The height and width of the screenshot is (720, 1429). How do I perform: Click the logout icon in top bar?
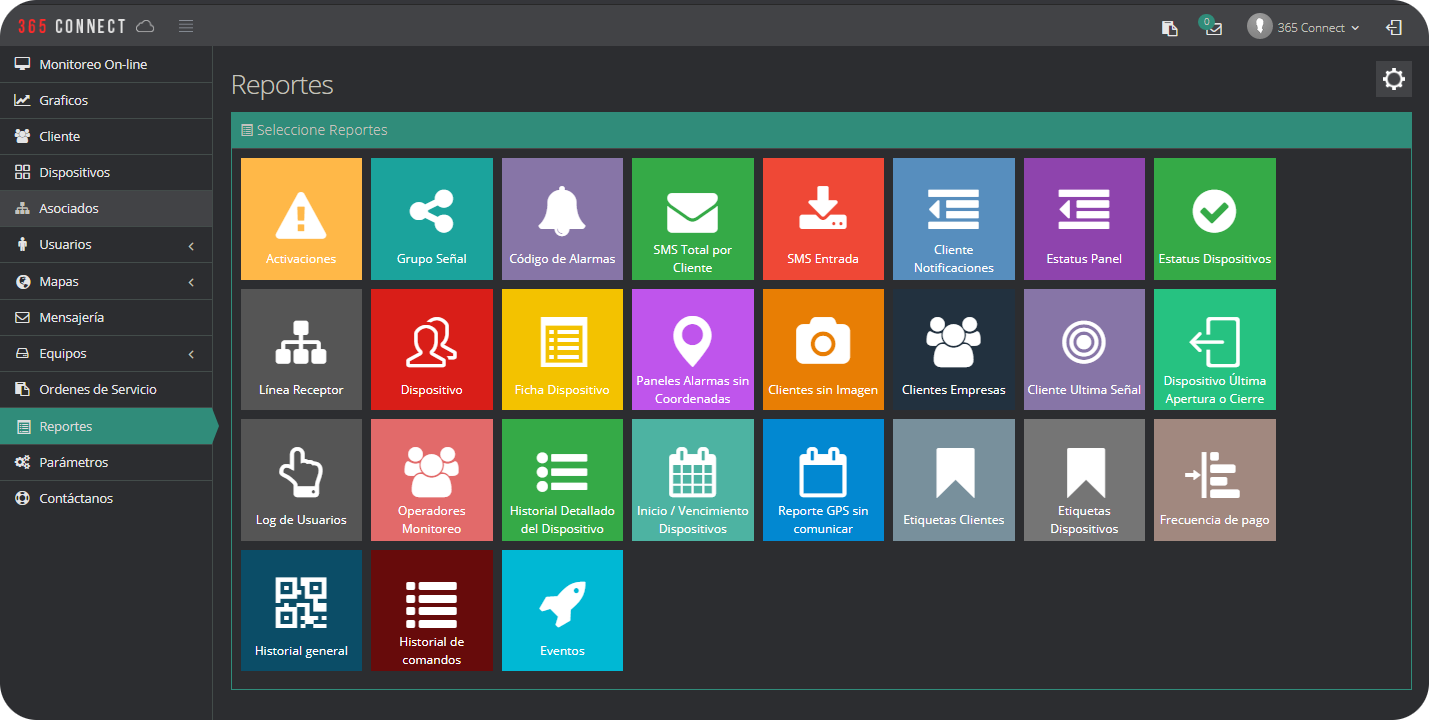click(1394, 28)
